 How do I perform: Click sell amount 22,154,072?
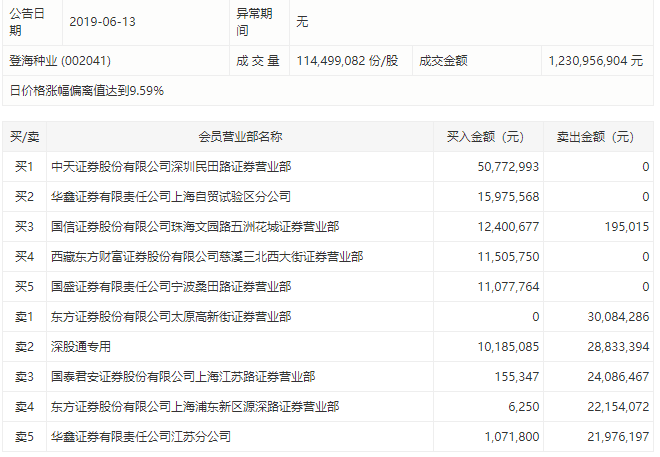coord(618,407)
